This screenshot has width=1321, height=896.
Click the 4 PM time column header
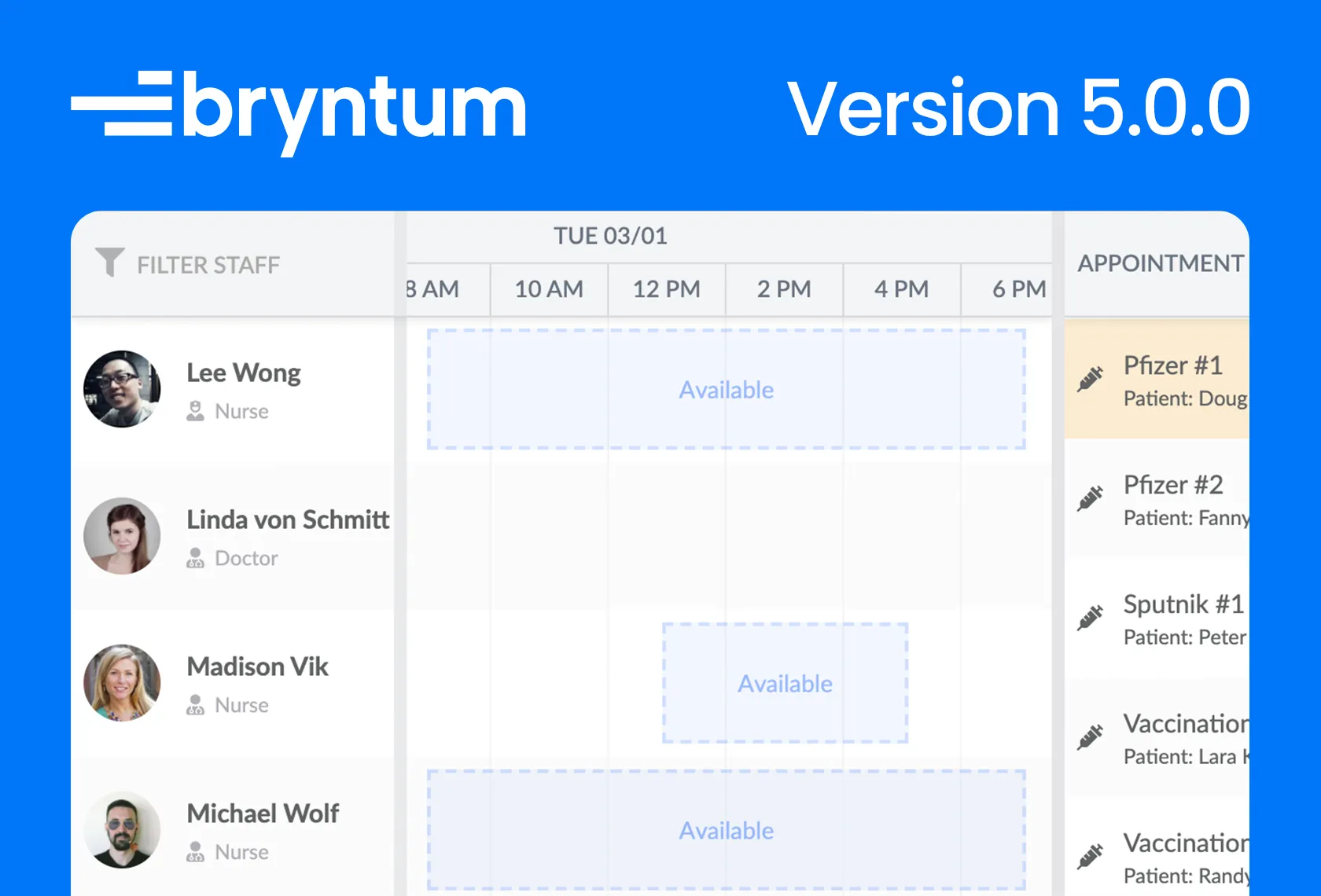click(x=901, y=289)
